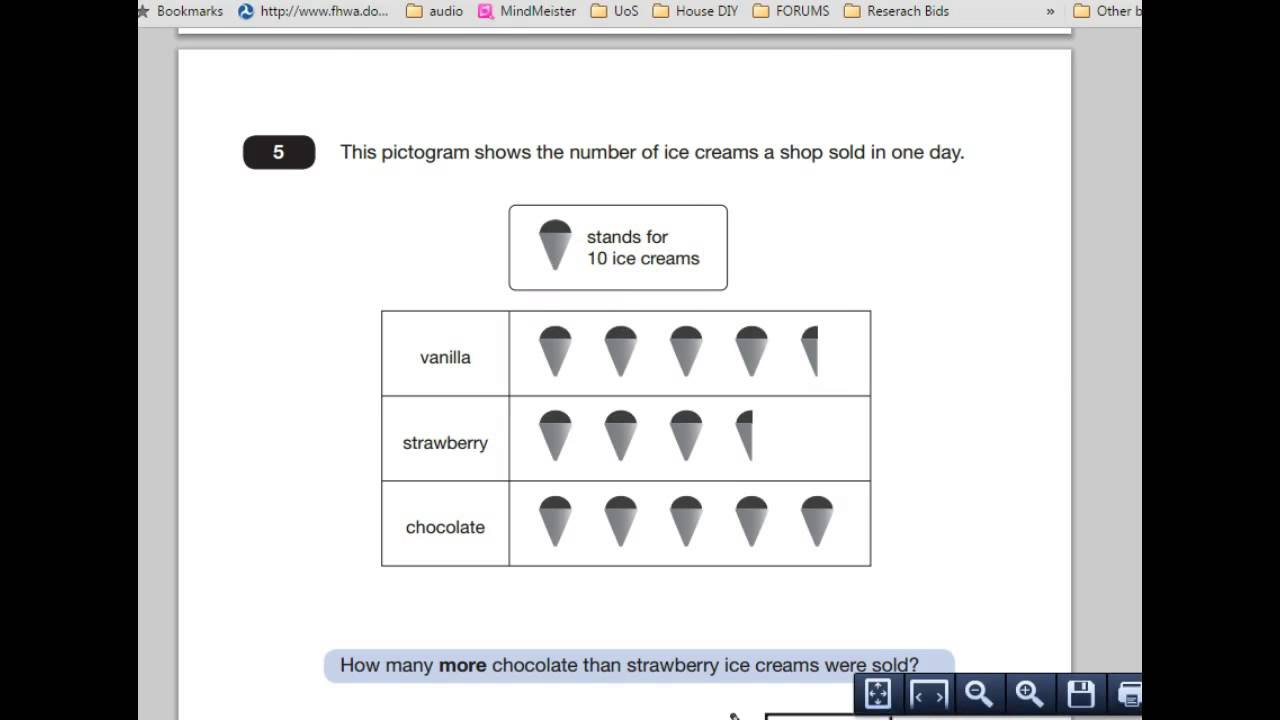The image size is (1280, 720).
Task: Open the audio bookmarks folder
Action: [435, 11]
